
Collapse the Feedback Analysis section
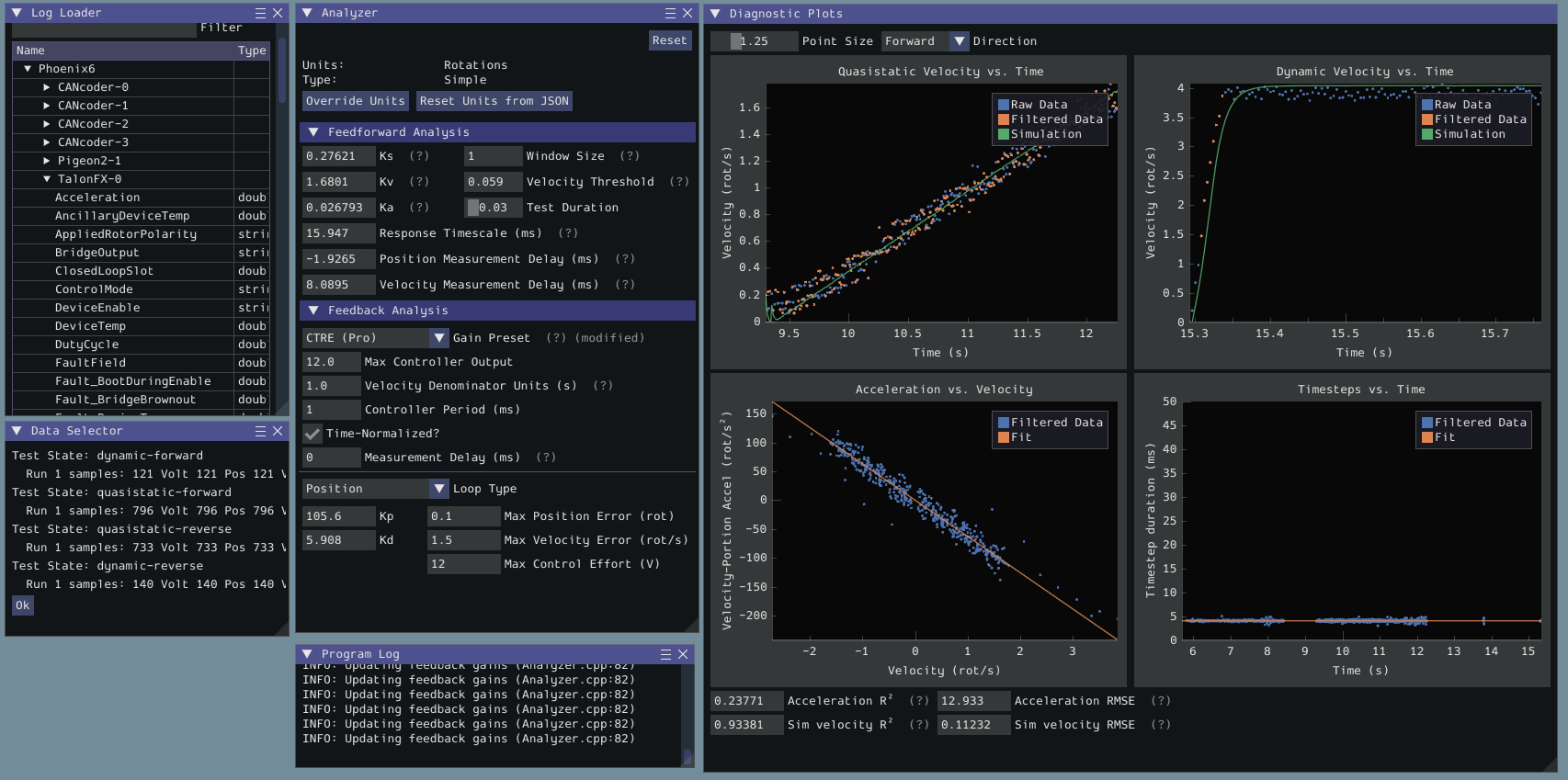[x=313, y=311]
